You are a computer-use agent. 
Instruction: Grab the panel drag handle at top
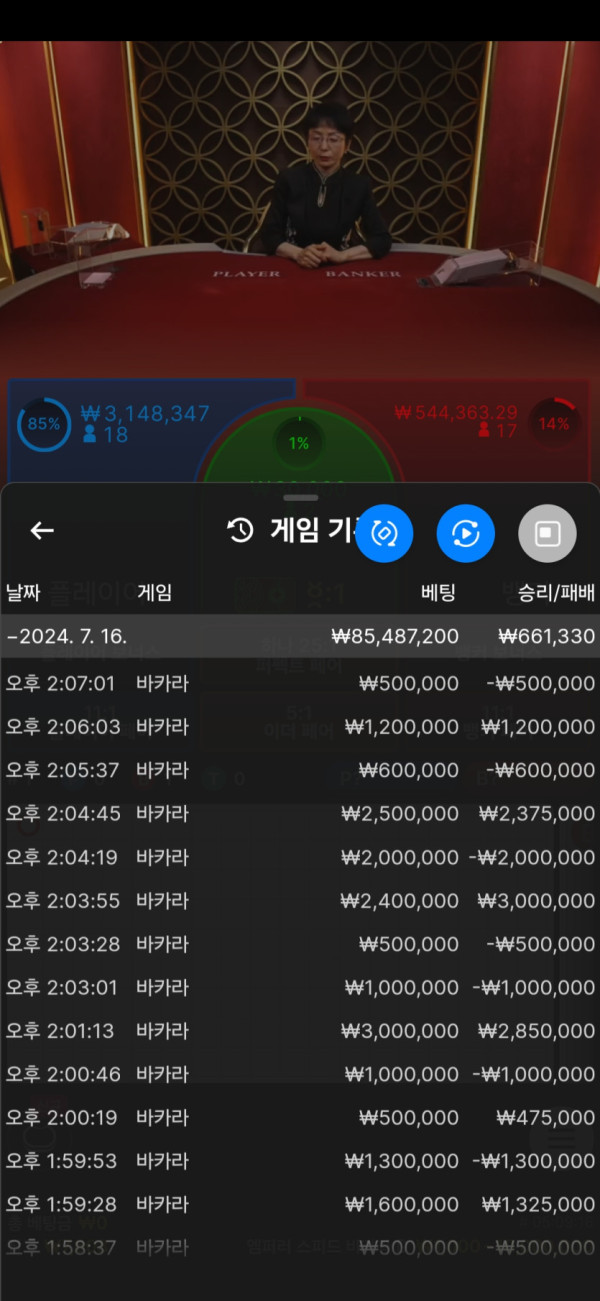click(x=300, y=497)
